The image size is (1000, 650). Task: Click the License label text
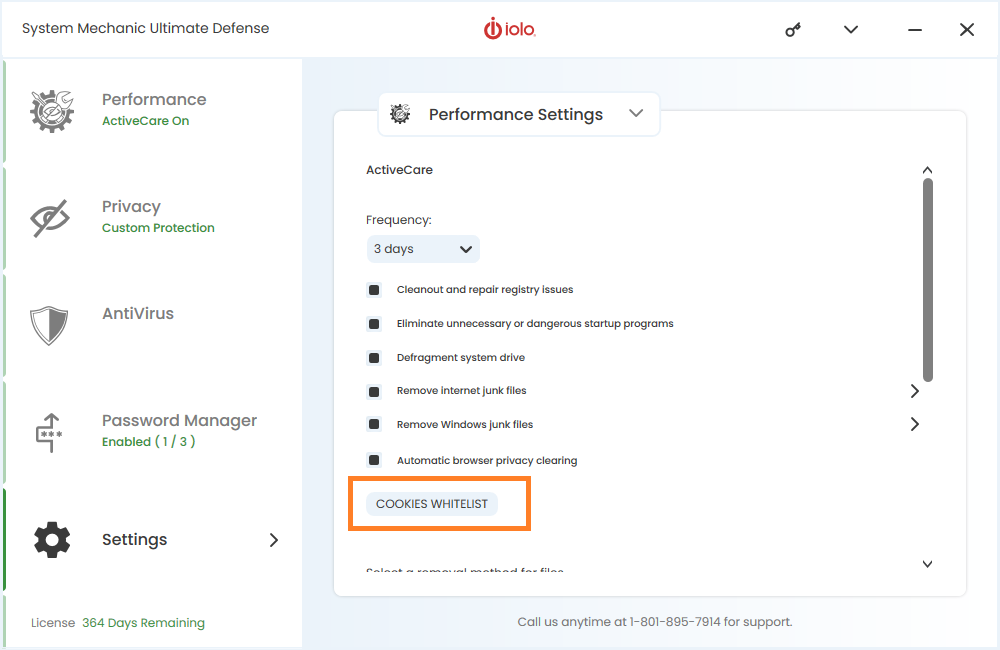53,623
